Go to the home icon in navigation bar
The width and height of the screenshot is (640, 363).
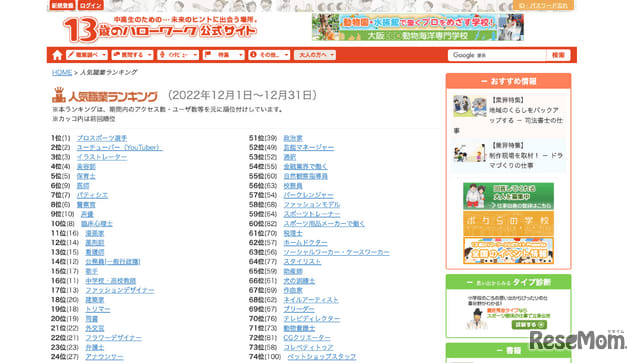(x=57, y=55)
